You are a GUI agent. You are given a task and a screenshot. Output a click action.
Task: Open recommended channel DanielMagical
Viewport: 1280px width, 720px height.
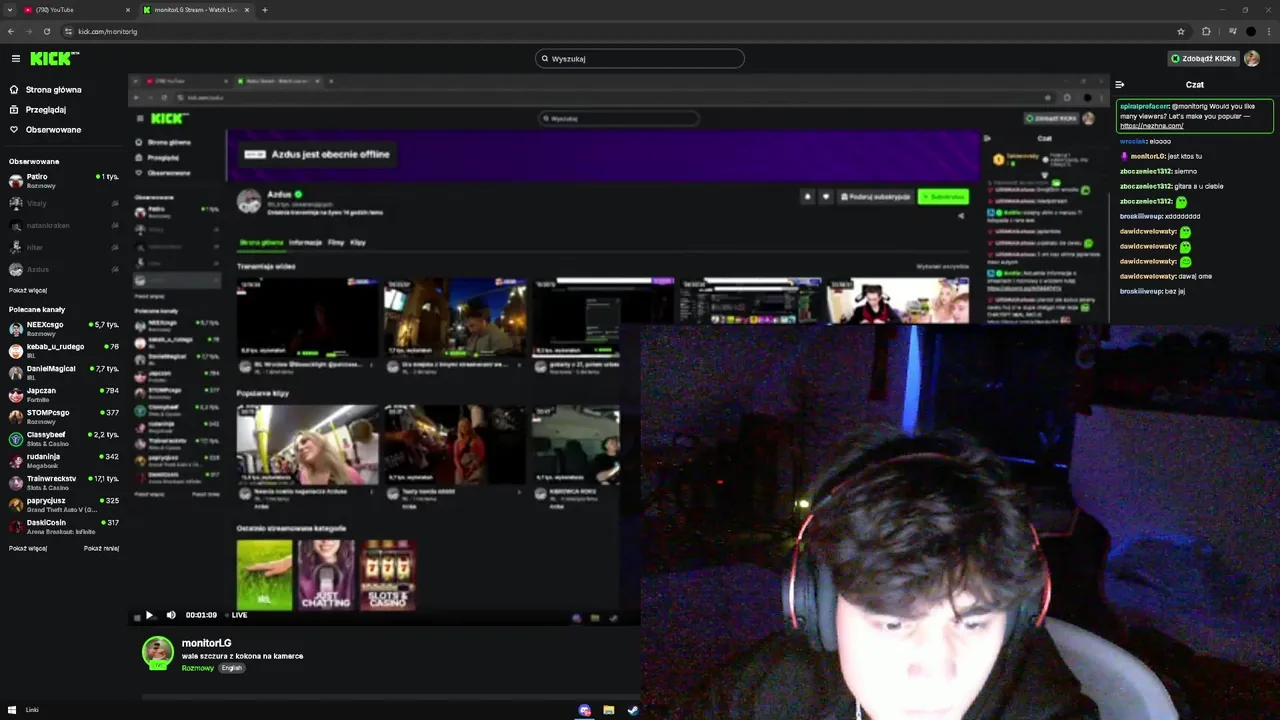click(64, 373)
